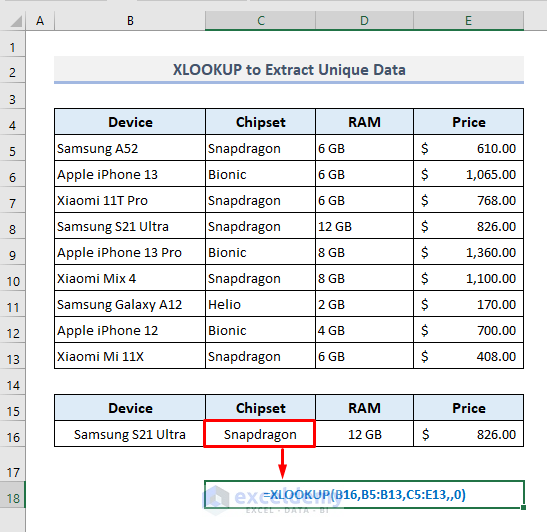Select the 'Apple iPhone 13 Pro' cell
Image resolution: width=547 pixels, height=532 pixels.
[x=130, y=252]
